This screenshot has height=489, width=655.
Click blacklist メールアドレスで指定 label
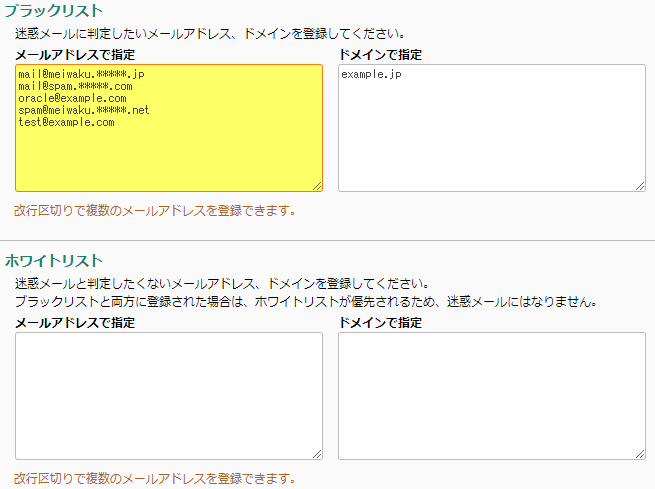click(75, 54)
